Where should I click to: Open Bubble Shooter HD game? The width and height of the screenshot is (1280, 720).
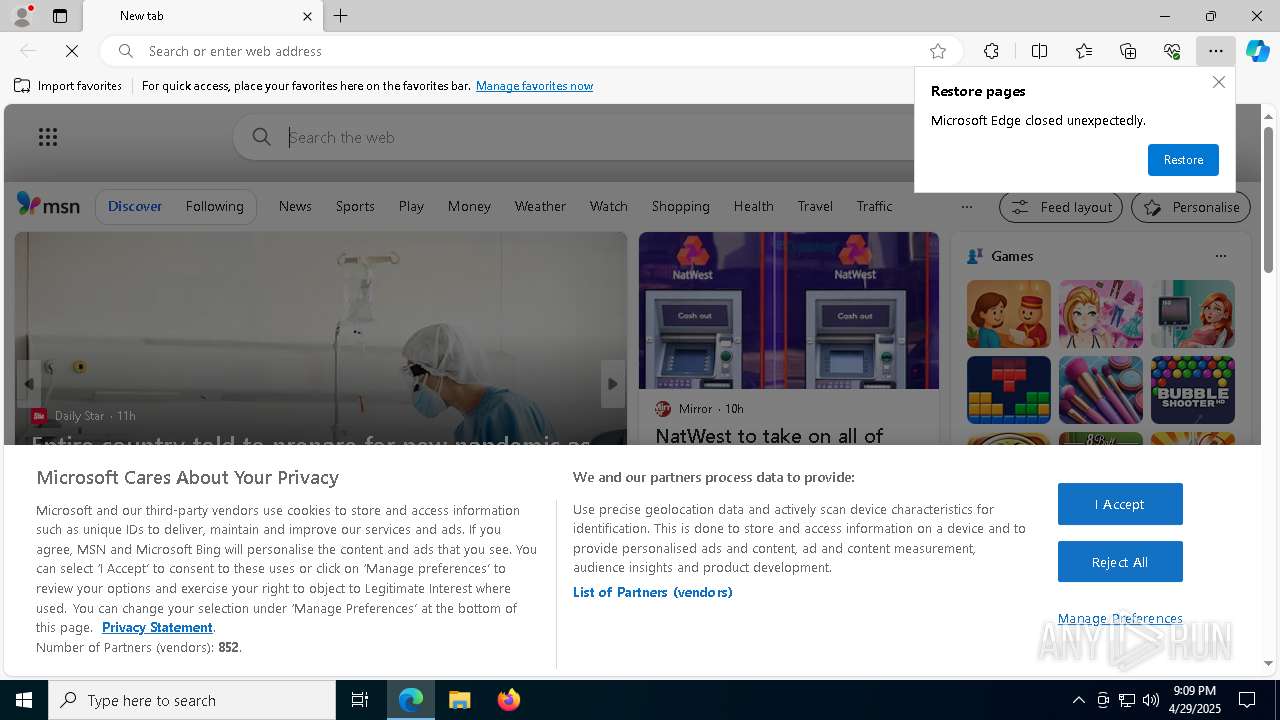tap(1192, 390)
